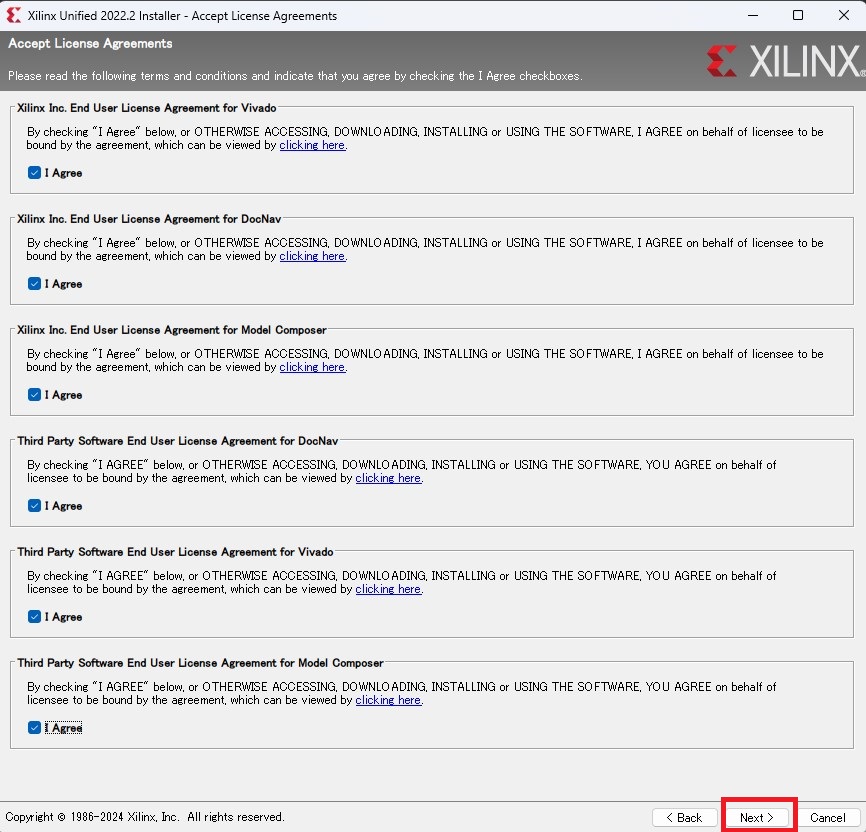Screen dimensions: 866x832
Task: Click the XILINX logo in the header
Action: (785, 61)
